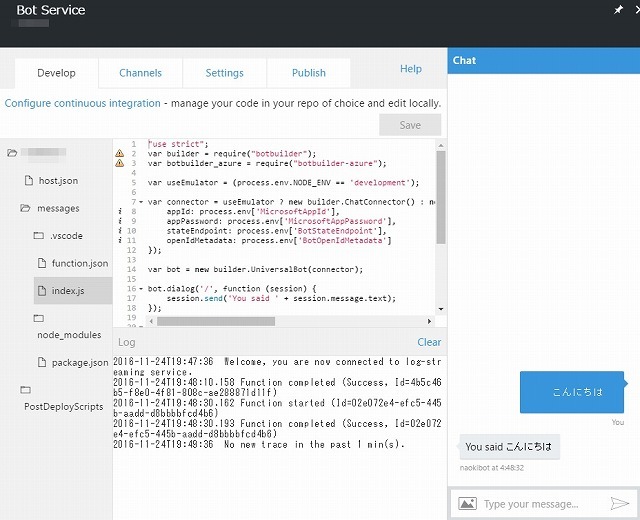The height and width of the screenshot is (520, 640).
Task: Click the warning icon on code line 3
Action: (x=120, y=163)
